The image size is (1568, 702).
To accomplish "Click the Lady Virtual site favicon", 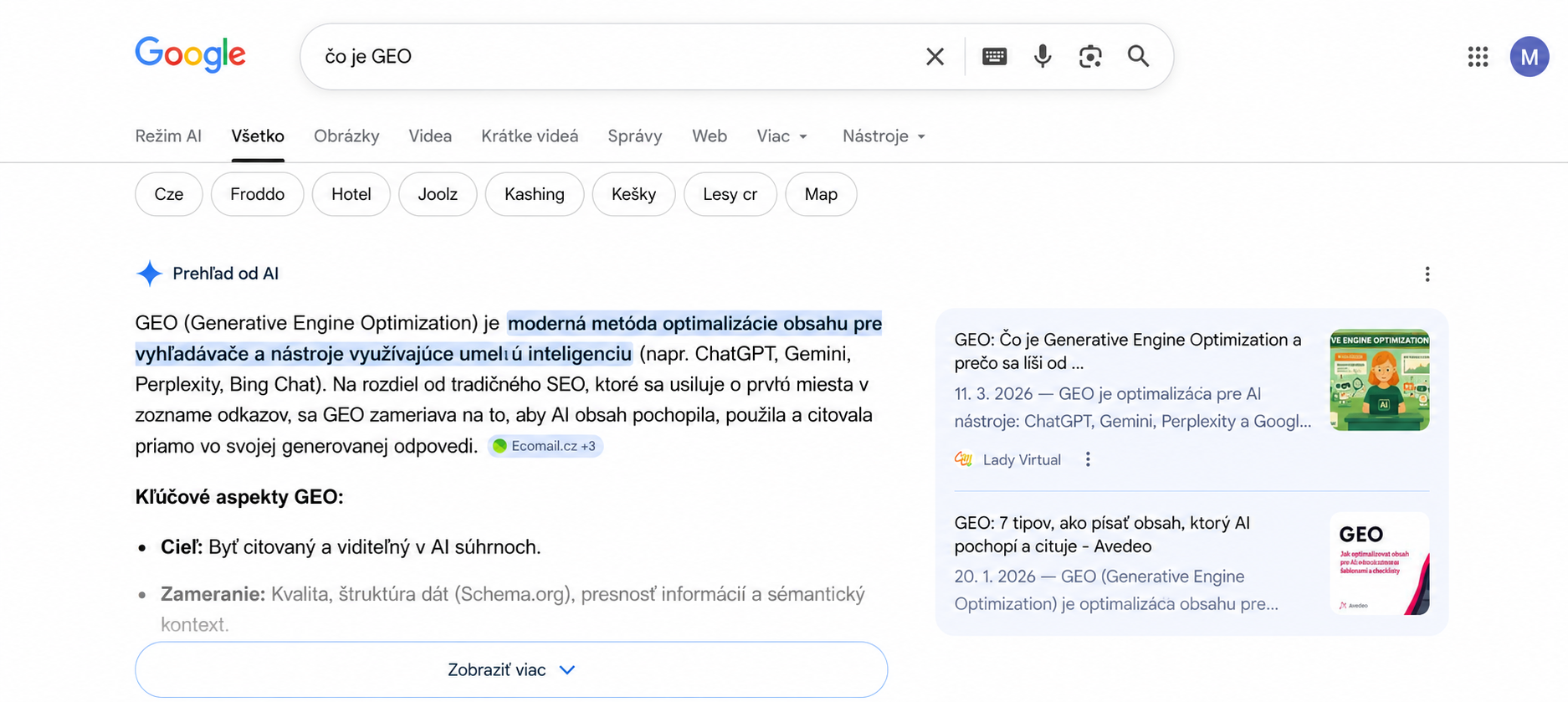I will (963, 459).
